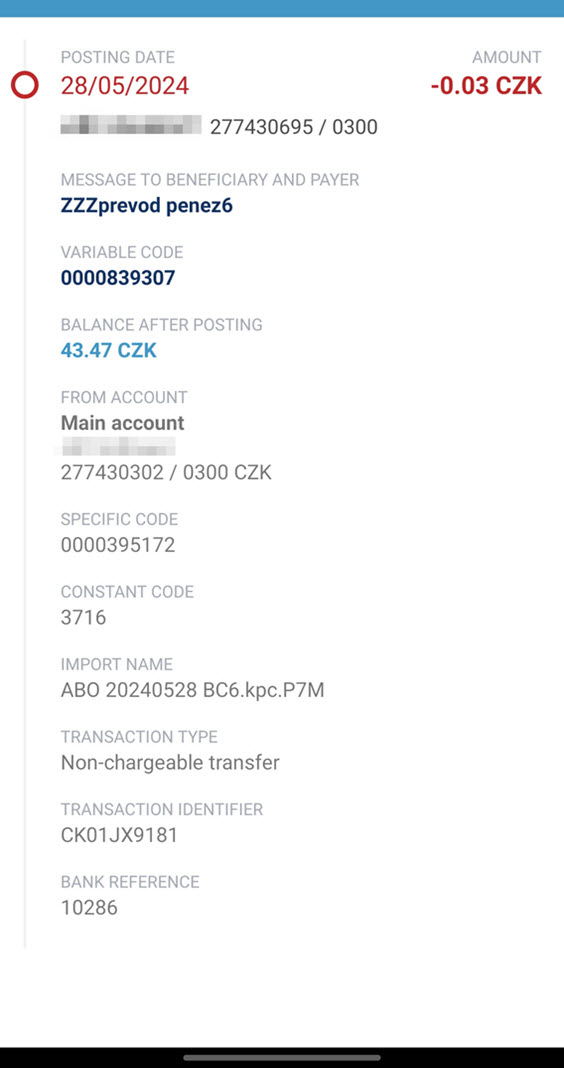Tap the source account 277430302 / 0300 CZK

[166, 473]
